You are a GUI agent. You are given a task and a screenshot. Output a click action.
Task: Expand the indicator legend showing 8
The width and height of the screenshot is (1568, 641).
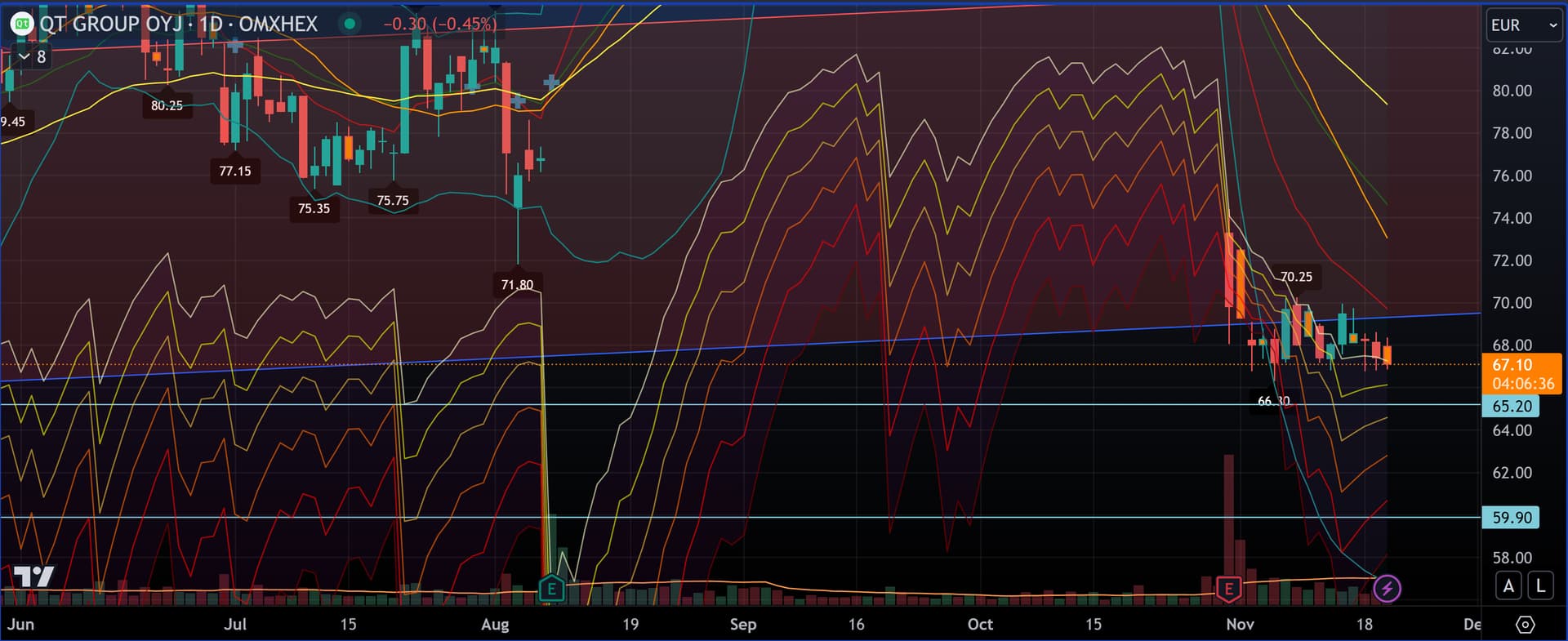[33, 57]
